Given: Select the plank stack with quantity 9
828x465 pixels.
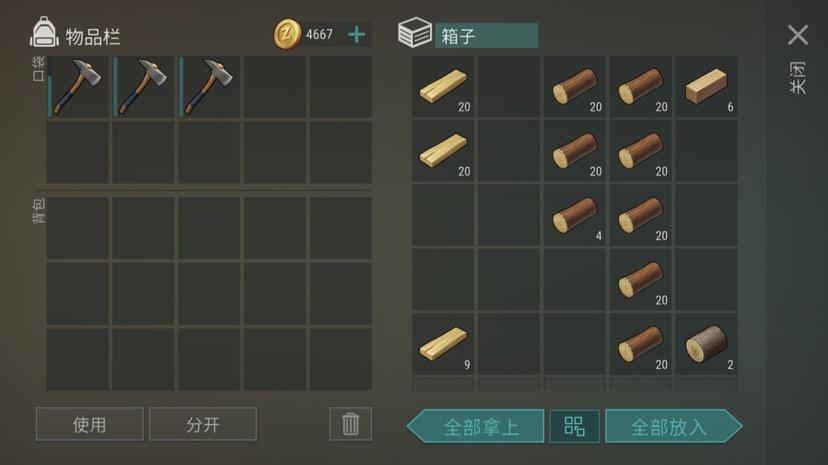Looking at the screenshot, I should click(x=443, y=344).
